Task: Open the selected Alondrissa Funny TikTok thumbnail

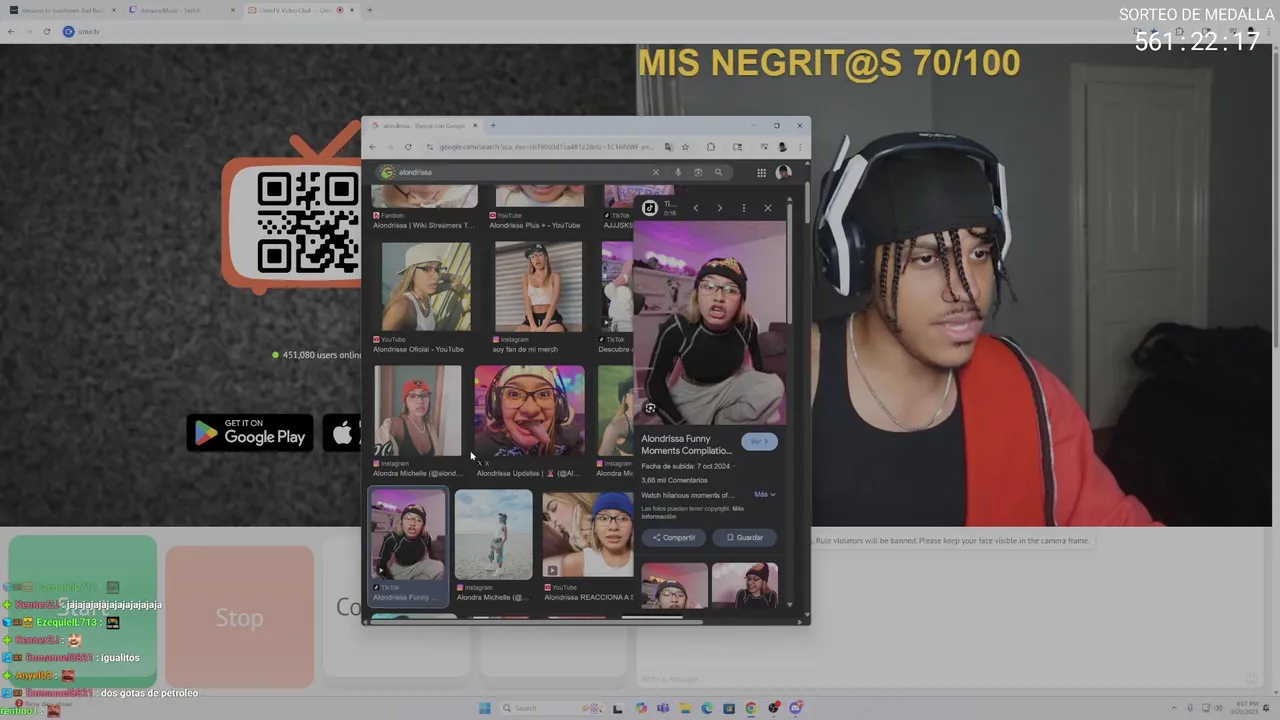Action: coord(408,535)
